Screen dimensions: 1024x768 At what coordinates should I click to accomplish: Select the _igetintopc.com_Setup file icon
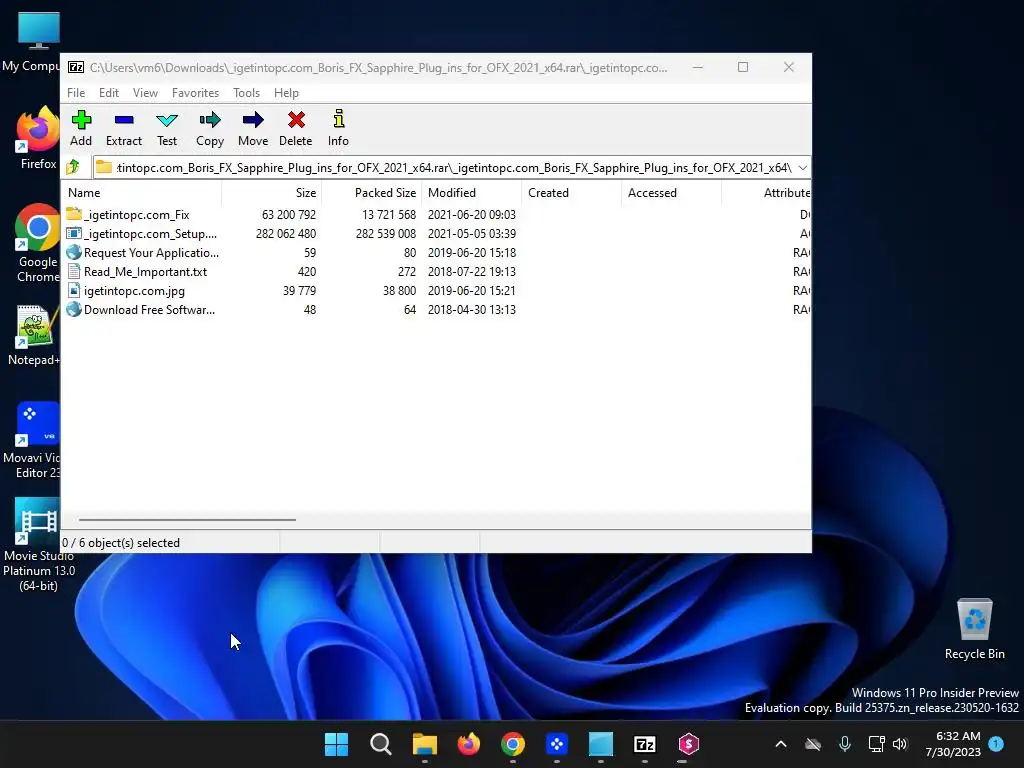[74, 233]
